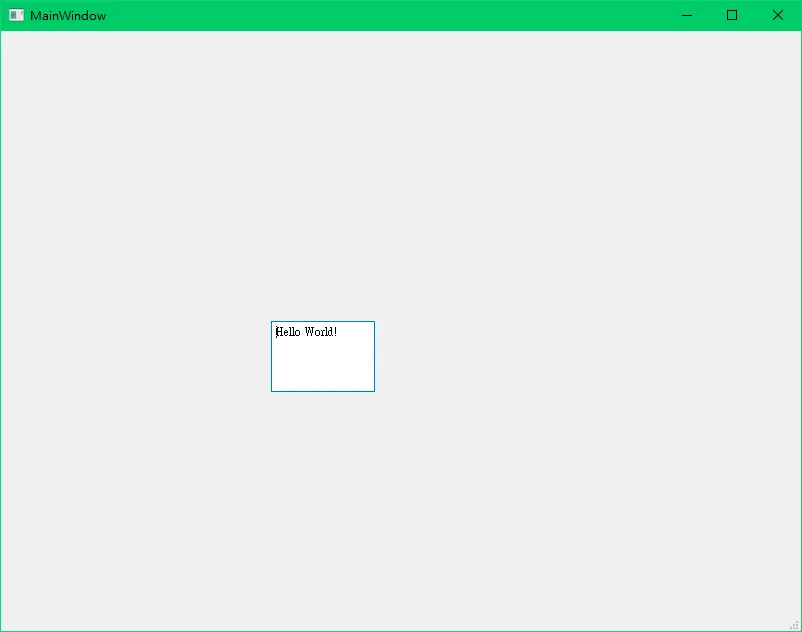Click the MainWindow application icon
Screen dimensions: 802x632
click(16, 15)
